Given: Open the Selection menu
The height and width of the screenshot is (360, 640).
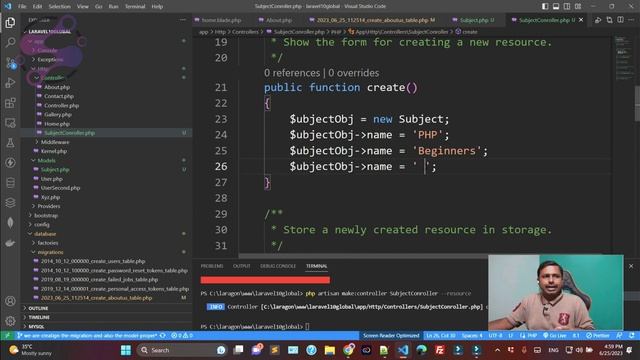Looking at the screenshot, I should click(x=60, y=7).
